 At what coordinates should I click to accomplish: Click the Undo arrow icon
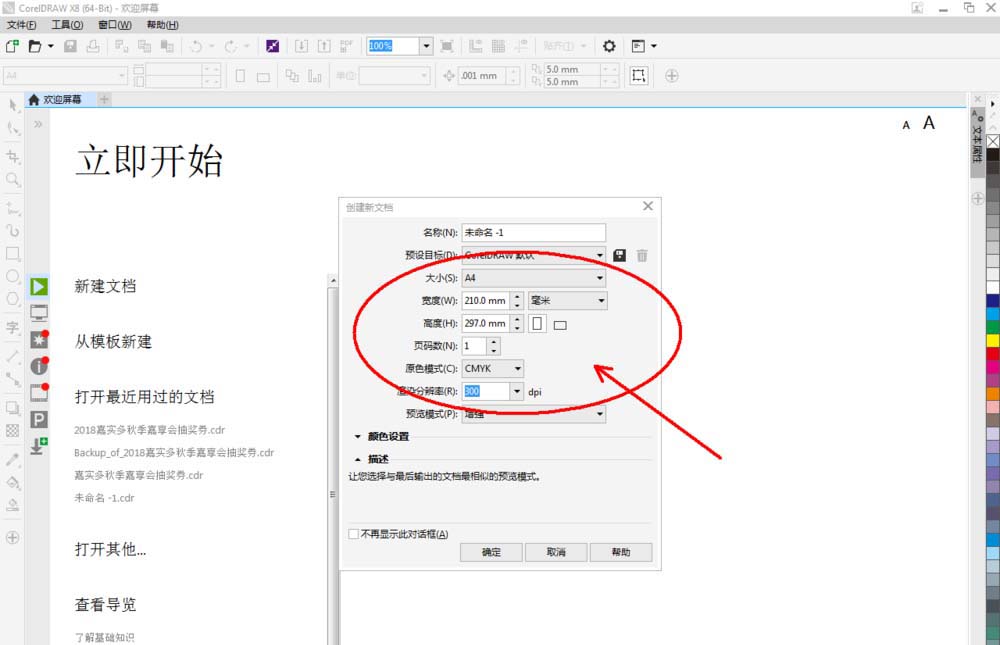click(x=196, y=46)
